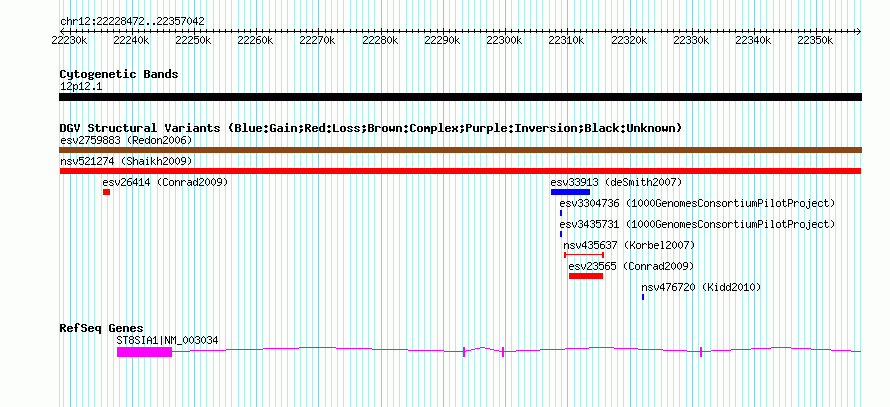Image resolution: width=890 pixels, height=407 pixels.
Task: Select the long red nsv521274 loss bar
Action: point(460,171)
